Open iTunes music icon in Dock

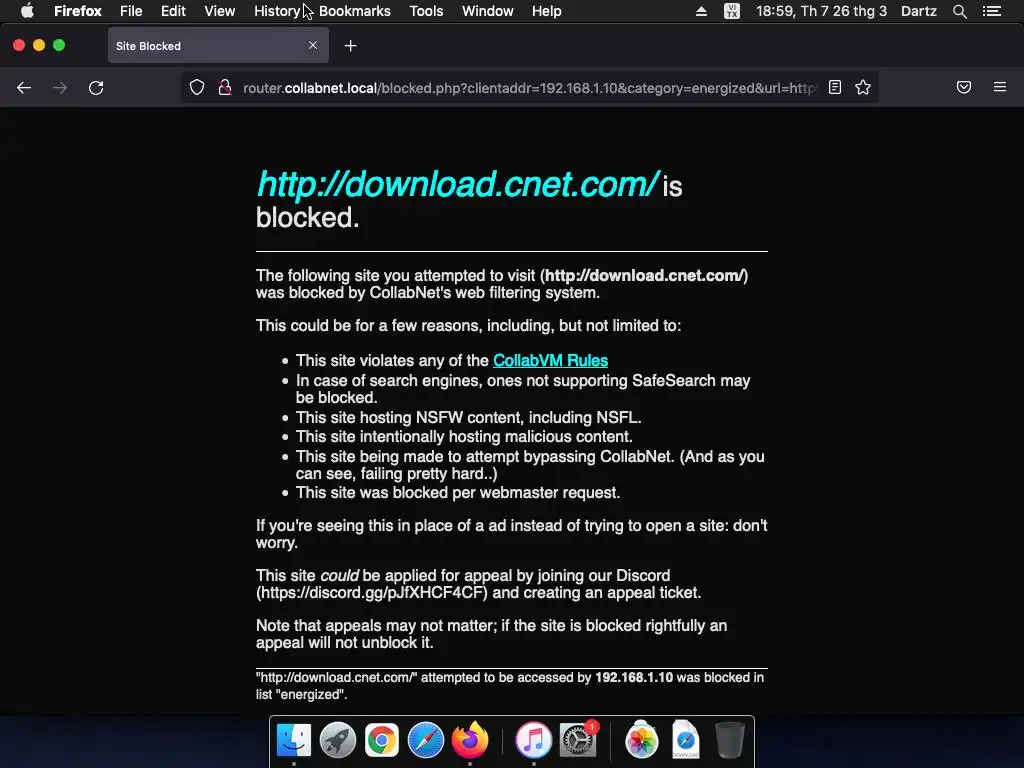click(x=534, y=740)
